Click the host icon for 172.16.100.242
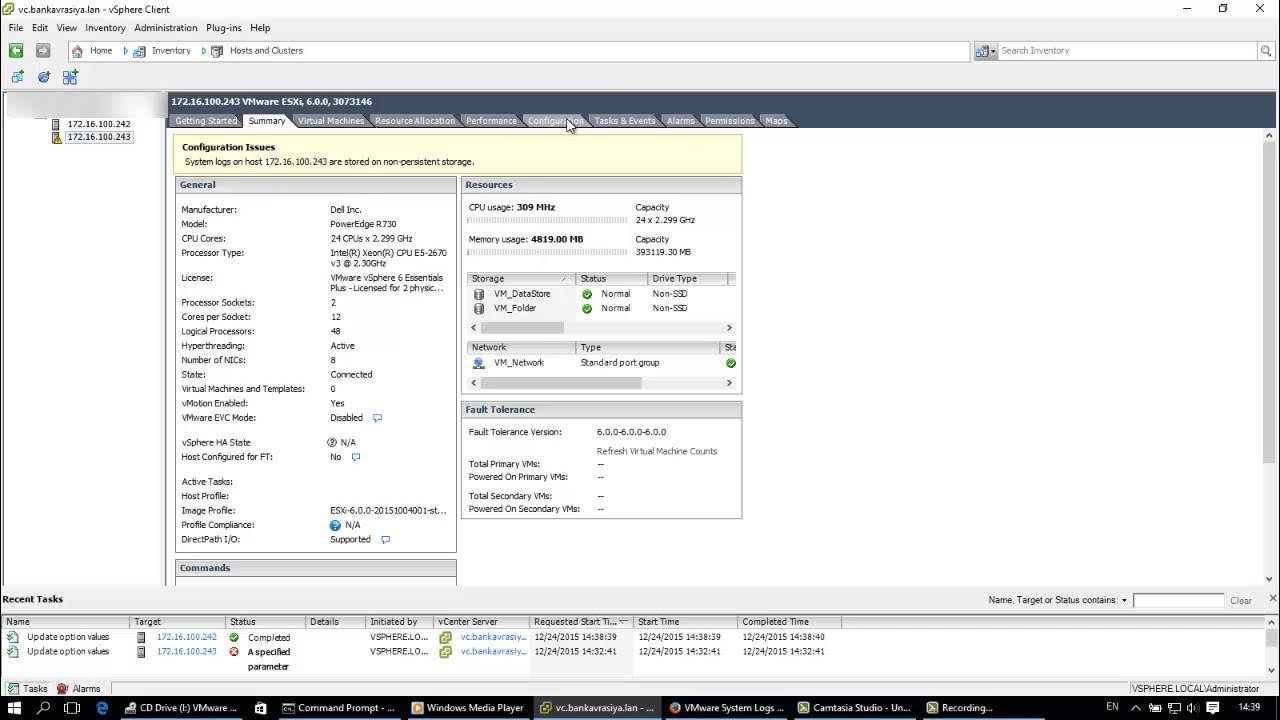The image size is (1280, 720). pos(57,124)
